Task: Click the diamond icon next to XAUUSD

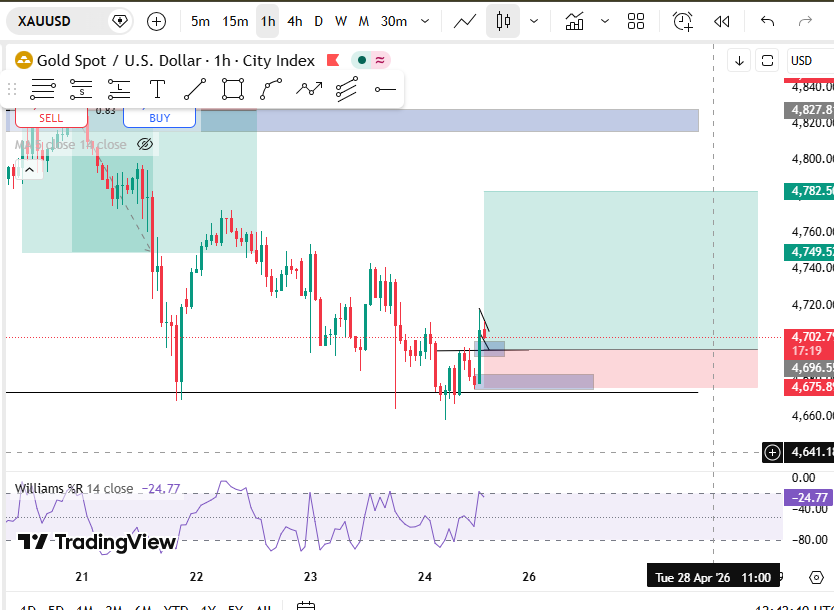Action: coord(120,21)
